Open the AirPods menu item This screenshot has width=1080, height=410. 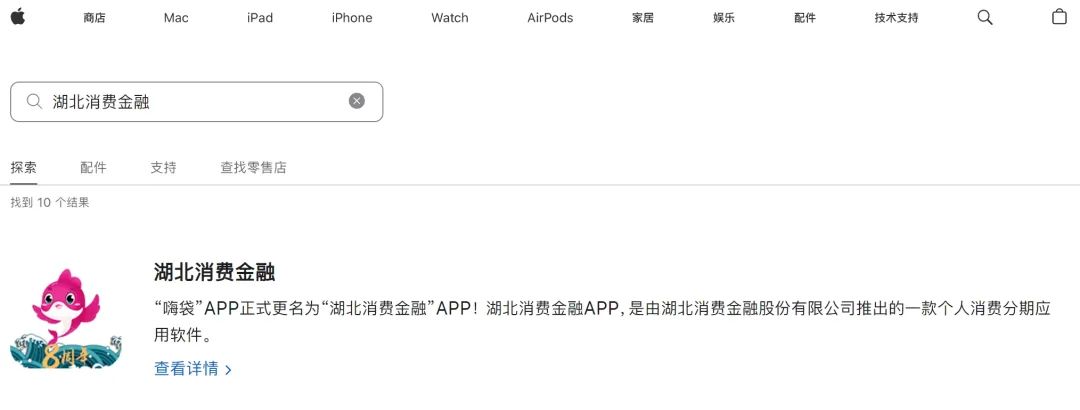550,18
